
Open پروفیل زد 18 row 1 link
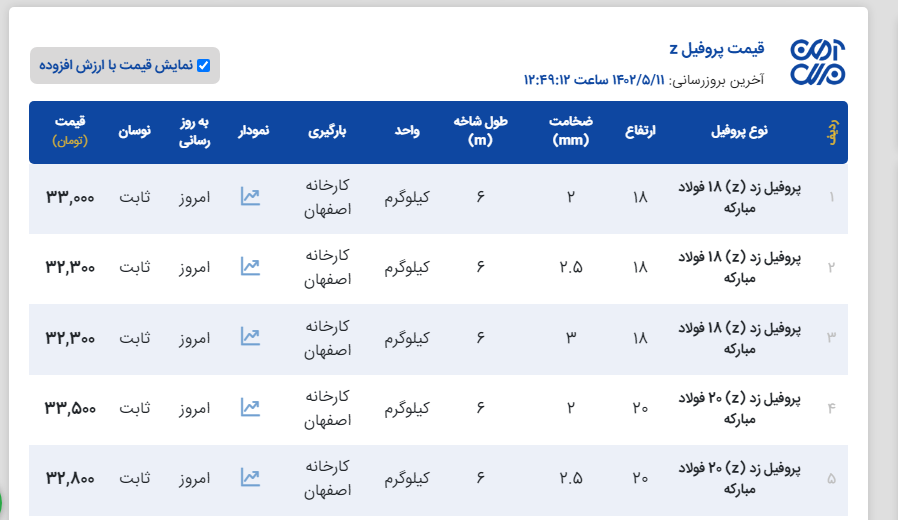(x=749, y=197)
